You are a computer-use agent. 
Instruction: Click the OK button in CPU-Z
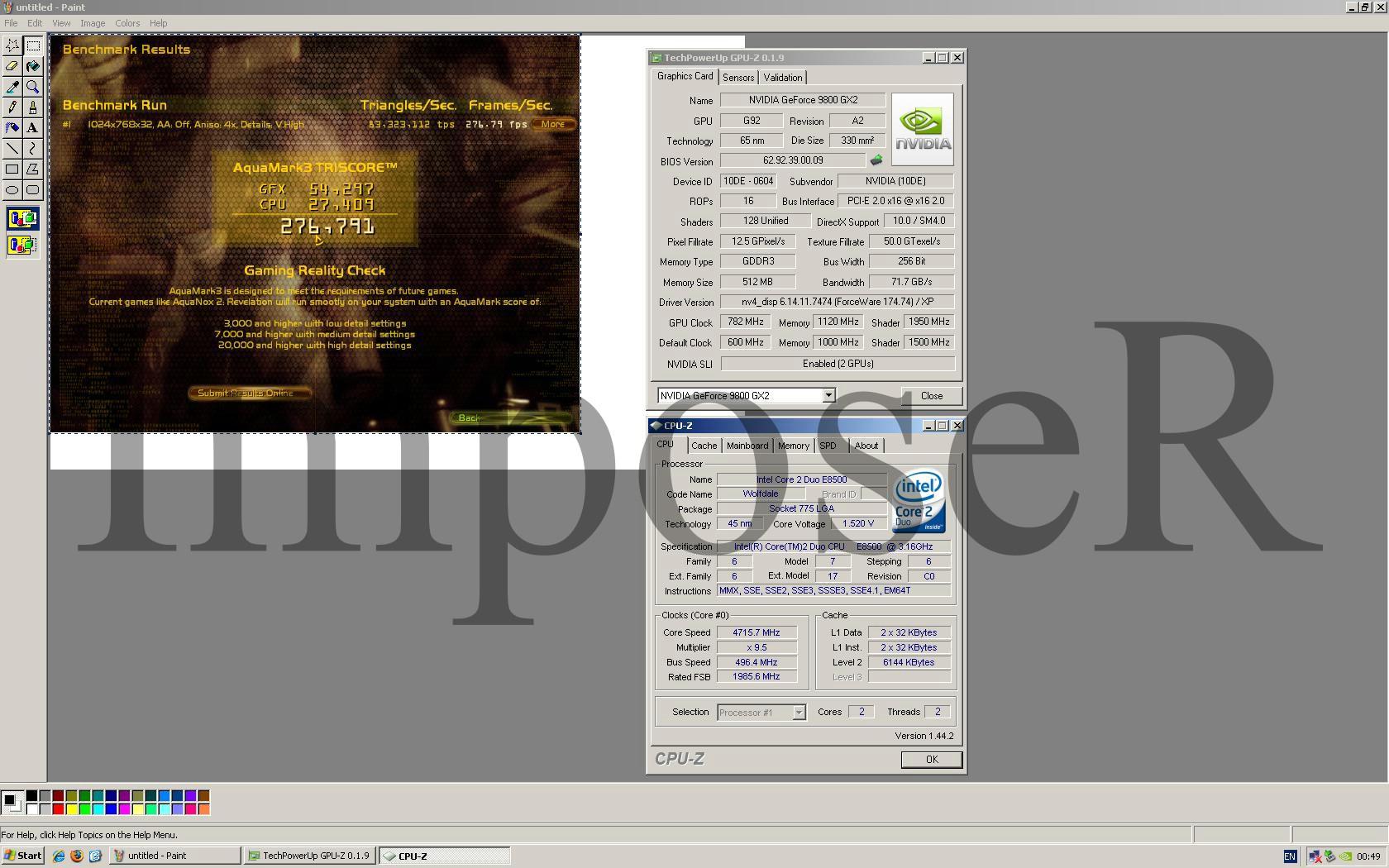[x=932, y=760]
